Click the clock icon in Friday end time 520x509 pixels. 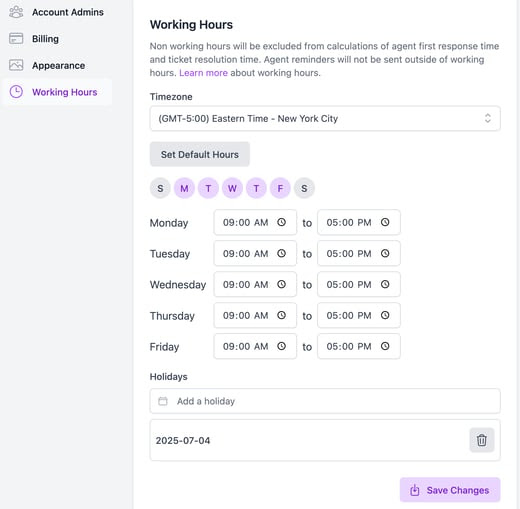[x=385, y=346]
